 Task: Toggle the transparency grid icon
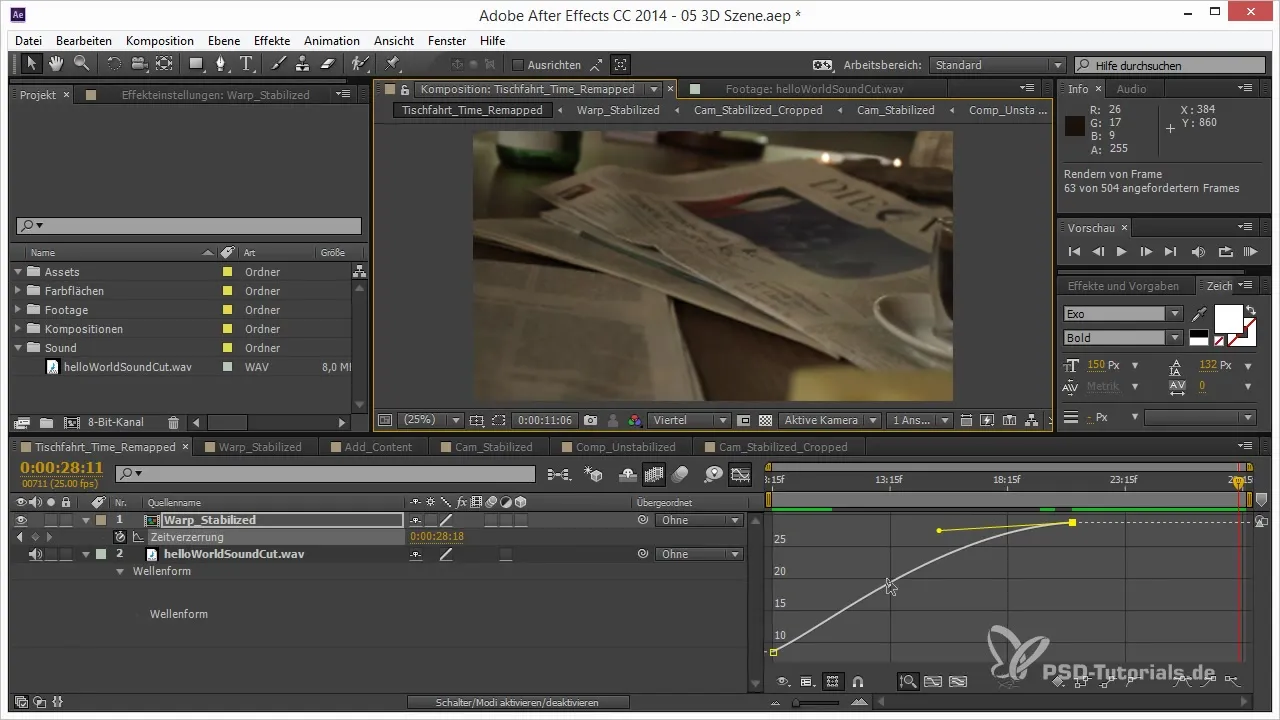tap(766, 421)
